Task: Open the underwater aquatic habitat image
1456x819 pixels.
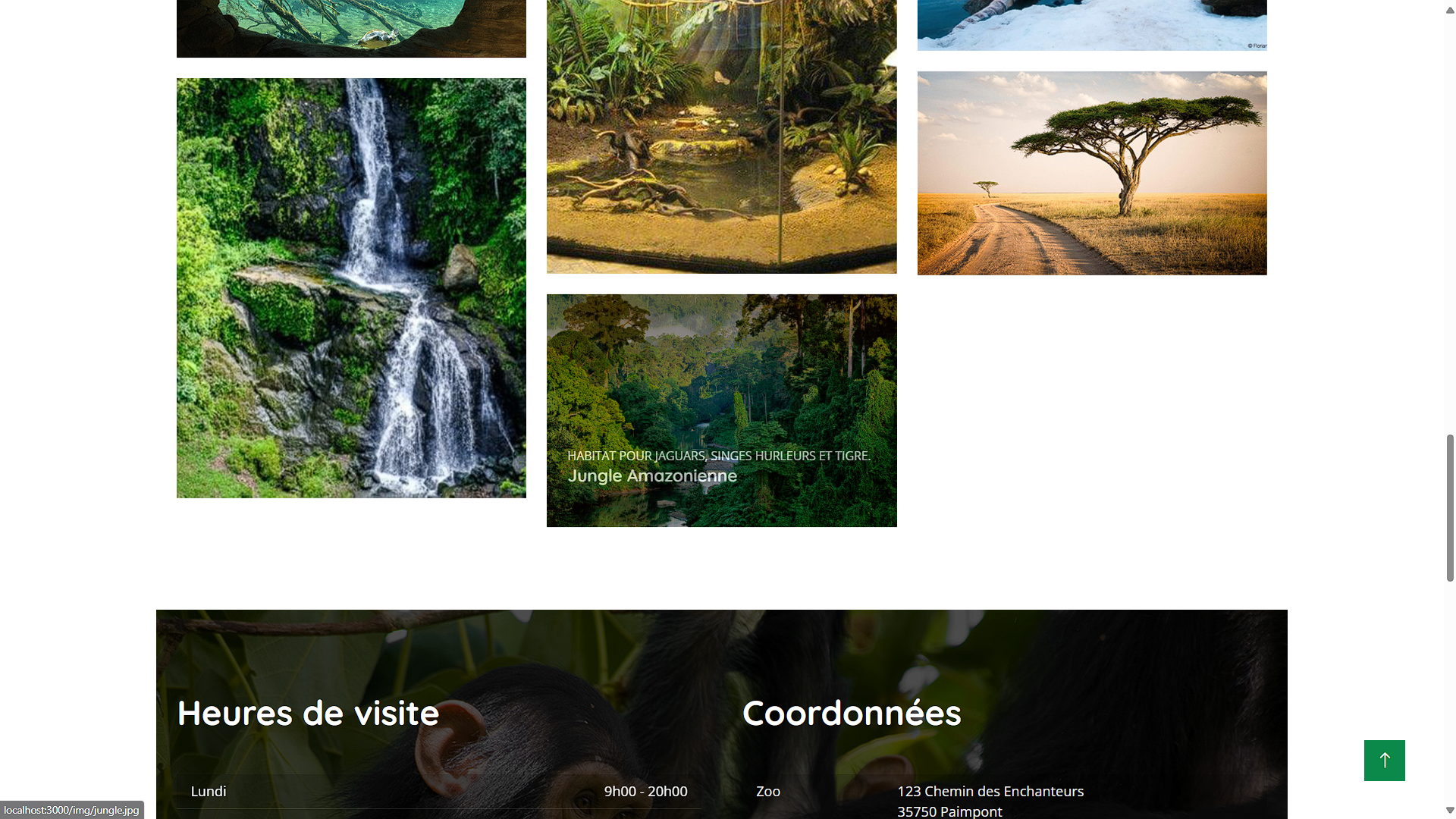Action: click(x=351, y=28)
